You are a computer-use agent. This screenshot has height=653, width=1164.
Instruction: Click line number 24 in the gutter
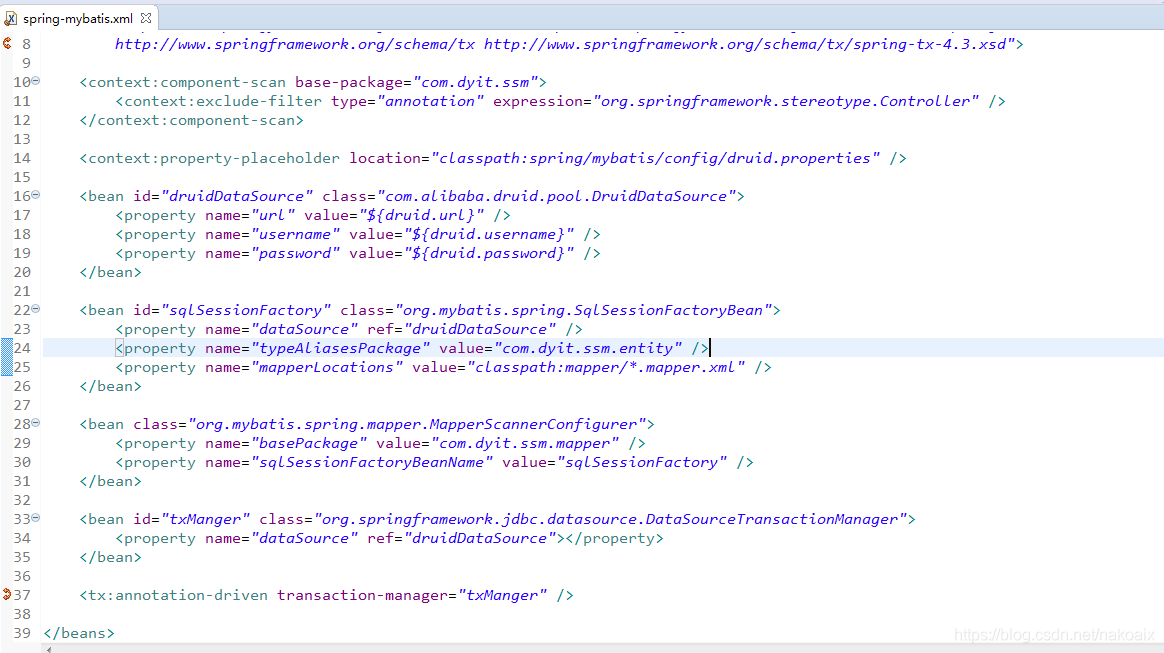pyautogui.click(x=22, y=348)
